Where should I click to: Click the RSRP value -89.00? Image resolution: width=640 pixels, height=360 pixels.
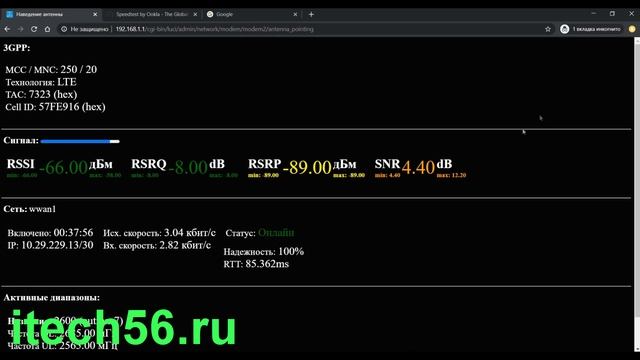[x=307, y=167]
